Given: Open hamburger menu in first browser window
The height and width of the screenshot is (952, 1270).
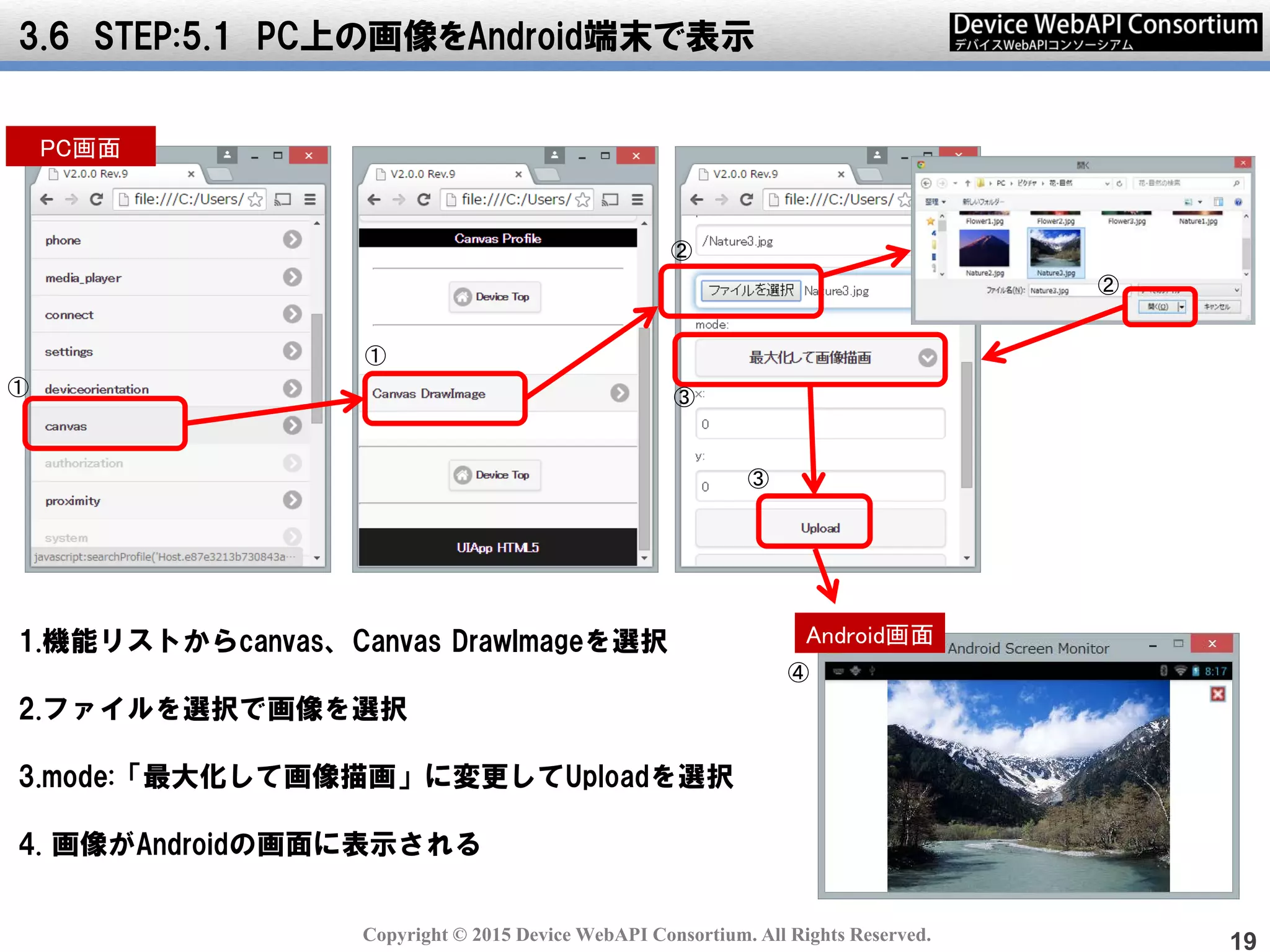Looking at the screenshot, I should pyautogui.click(x=310, y=200).
